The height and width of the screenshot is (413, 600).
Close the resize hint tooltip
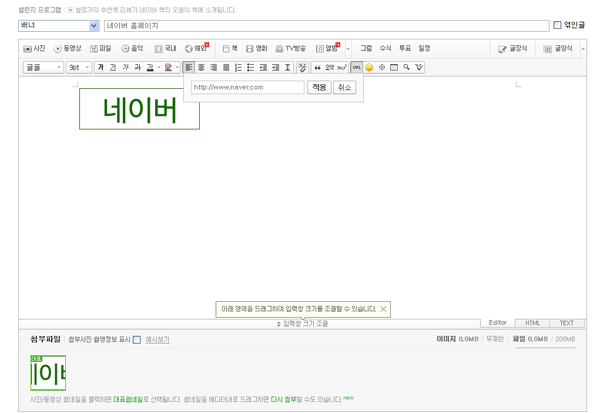pos(383,309)
